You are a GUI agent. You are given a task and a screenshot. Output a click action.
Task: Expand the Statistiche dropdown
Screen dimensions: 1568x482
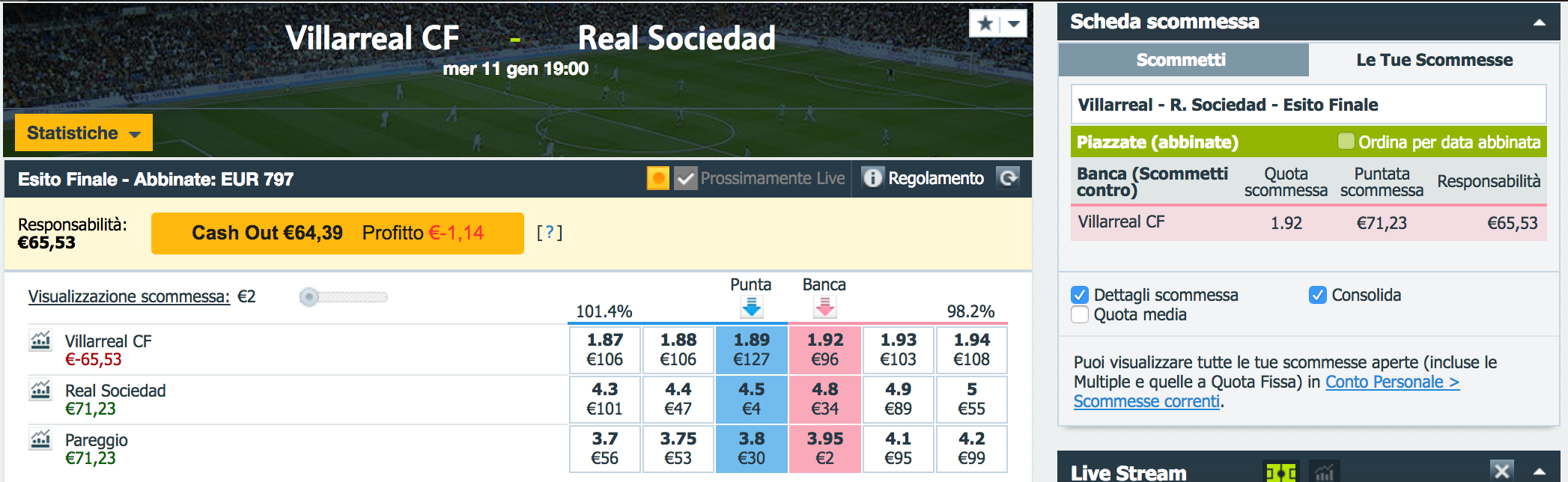84,132
